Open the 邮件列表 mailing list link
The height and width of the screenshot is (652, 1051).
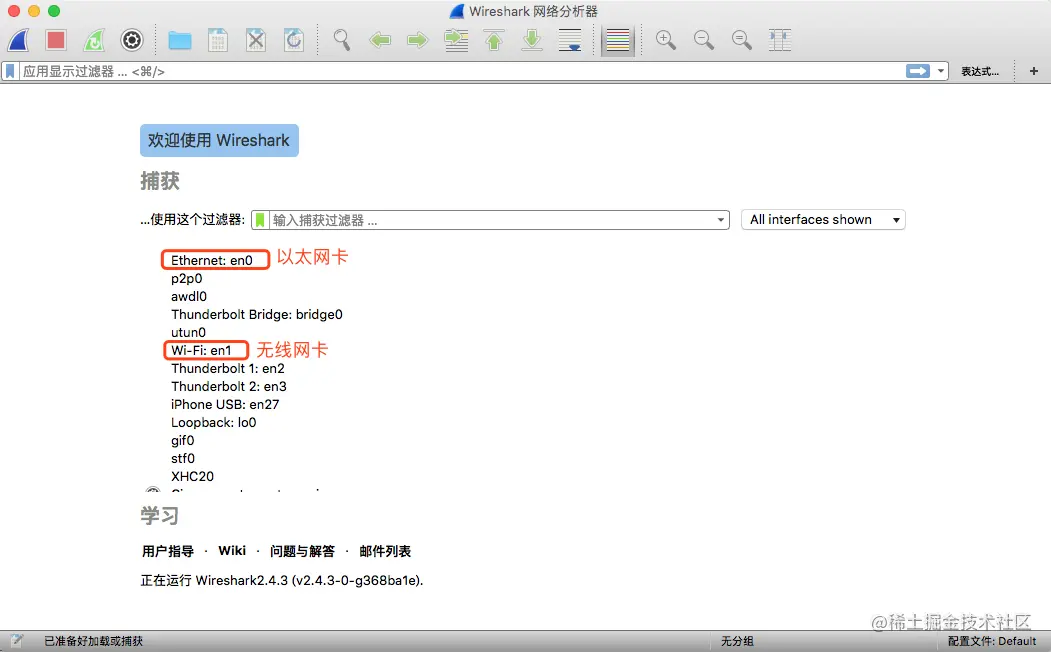(x=385, y=551)
